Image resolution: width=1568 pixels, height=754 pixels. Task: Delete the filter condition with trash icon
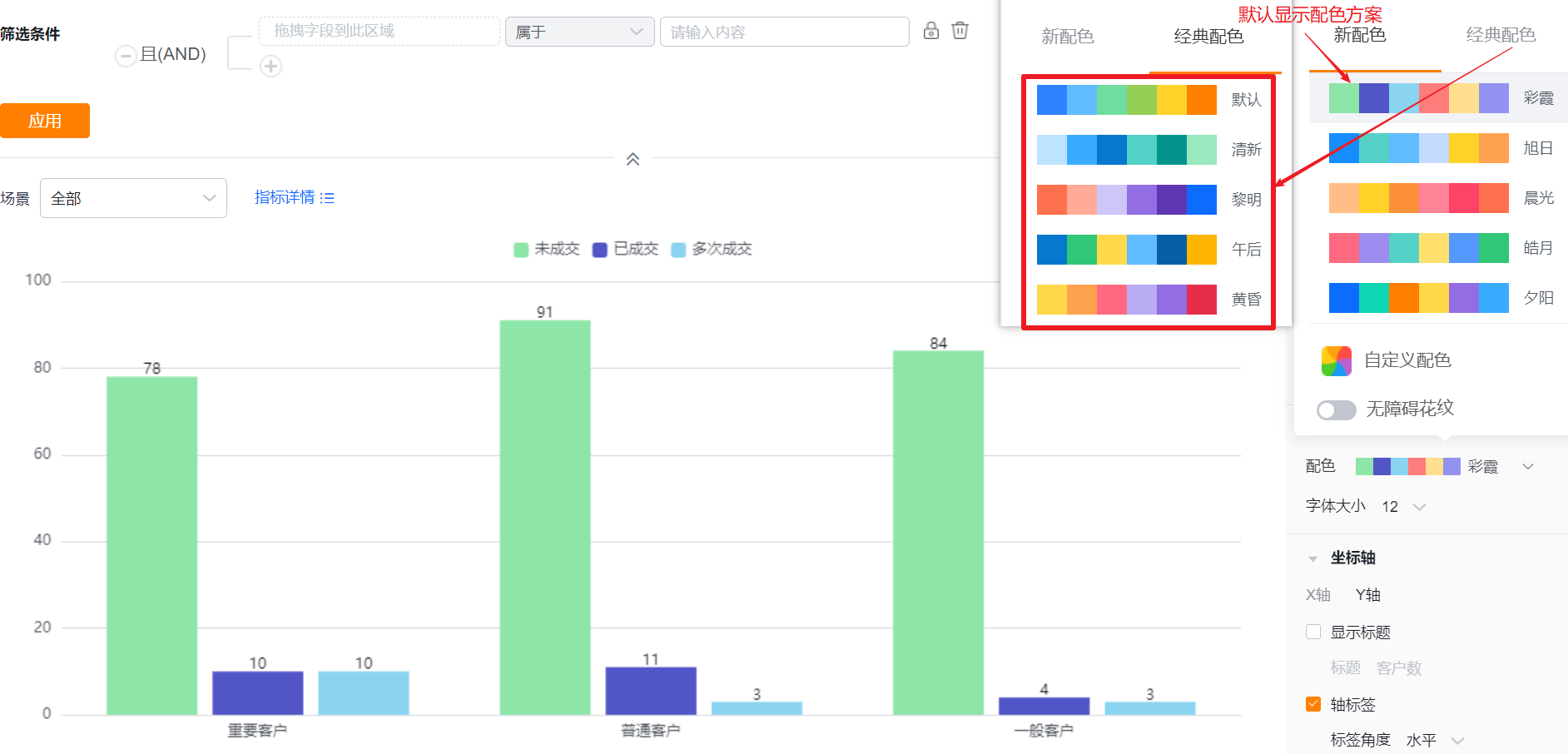point(960,31)
